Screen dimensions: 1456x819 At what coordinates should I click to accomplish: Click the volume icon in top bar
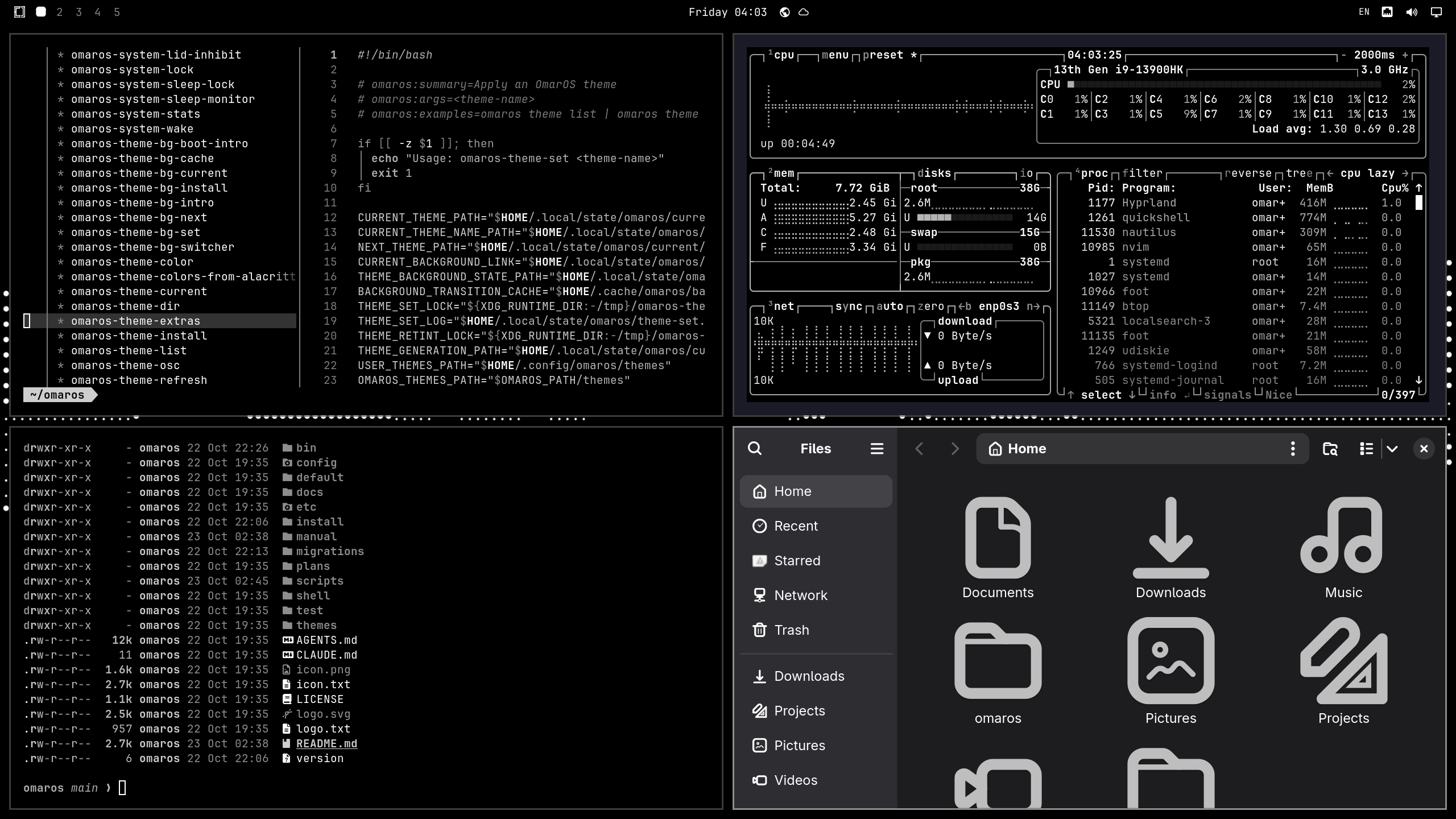coord(1412,12)
